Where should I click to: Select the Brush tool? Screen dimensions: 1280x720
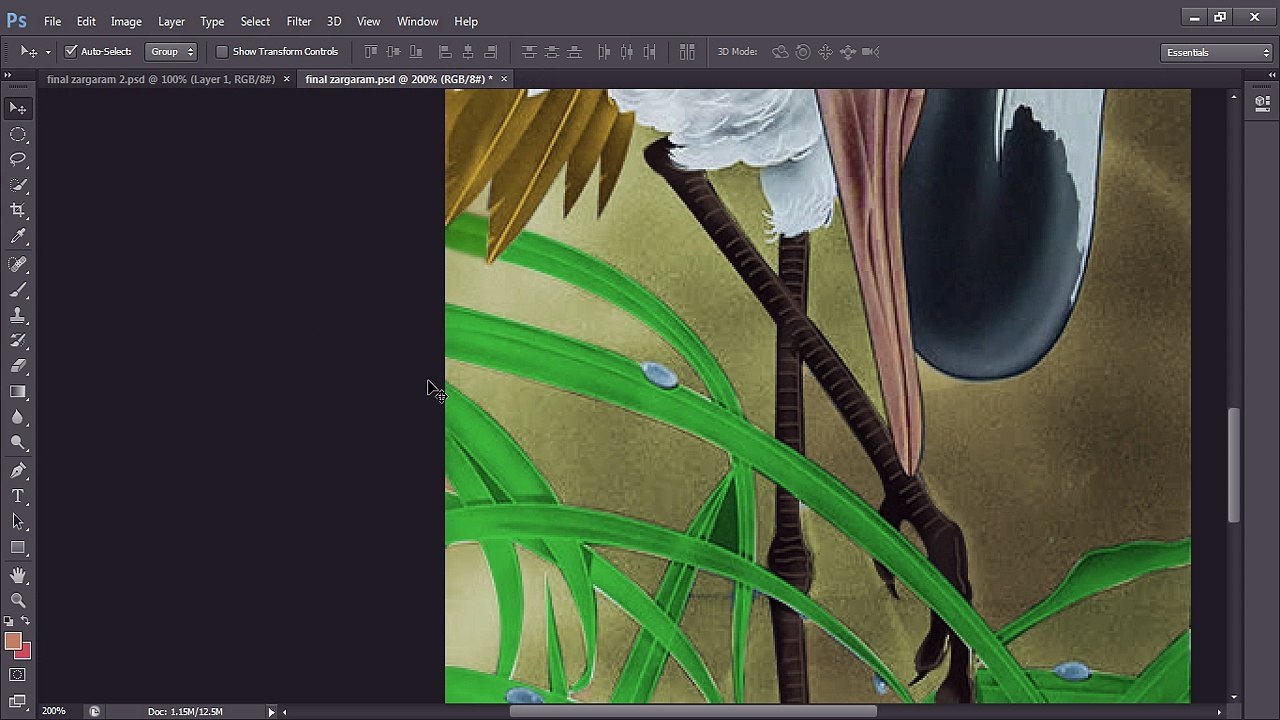18,290
